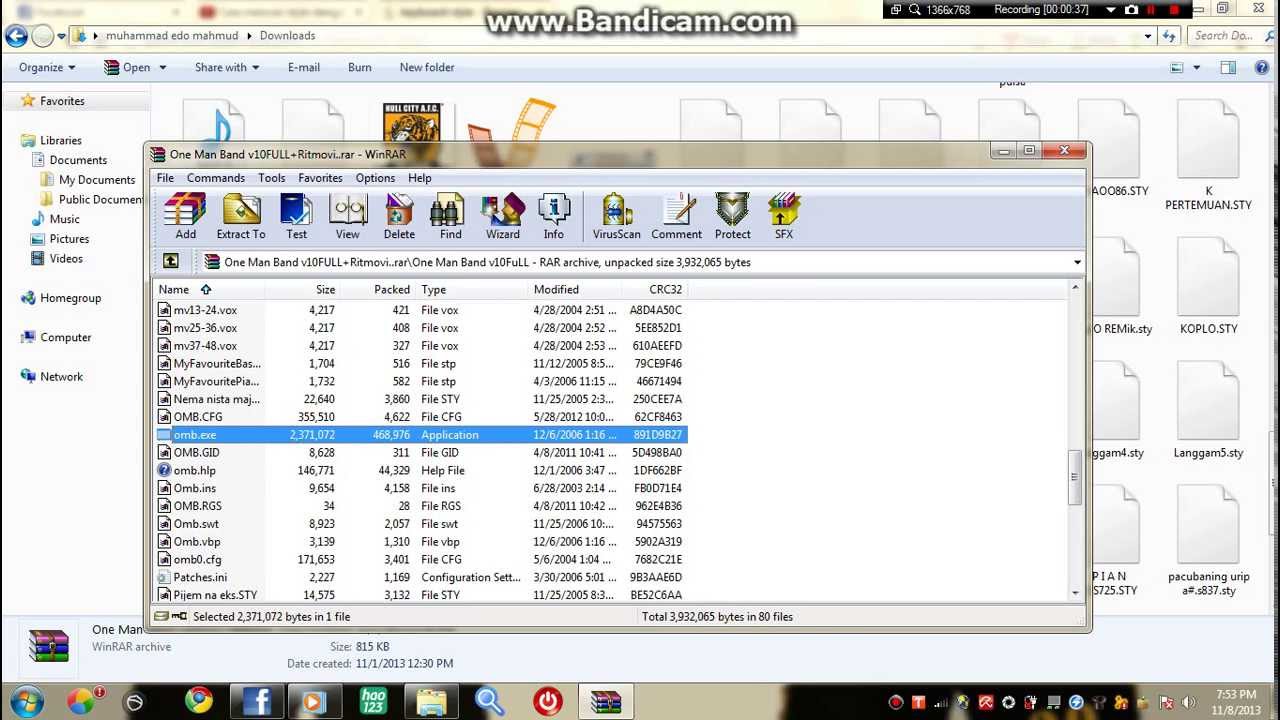The image size is (1280, 720).
Task: Click the Extract To toolbar icon
Action: click(x=241, y=217)
